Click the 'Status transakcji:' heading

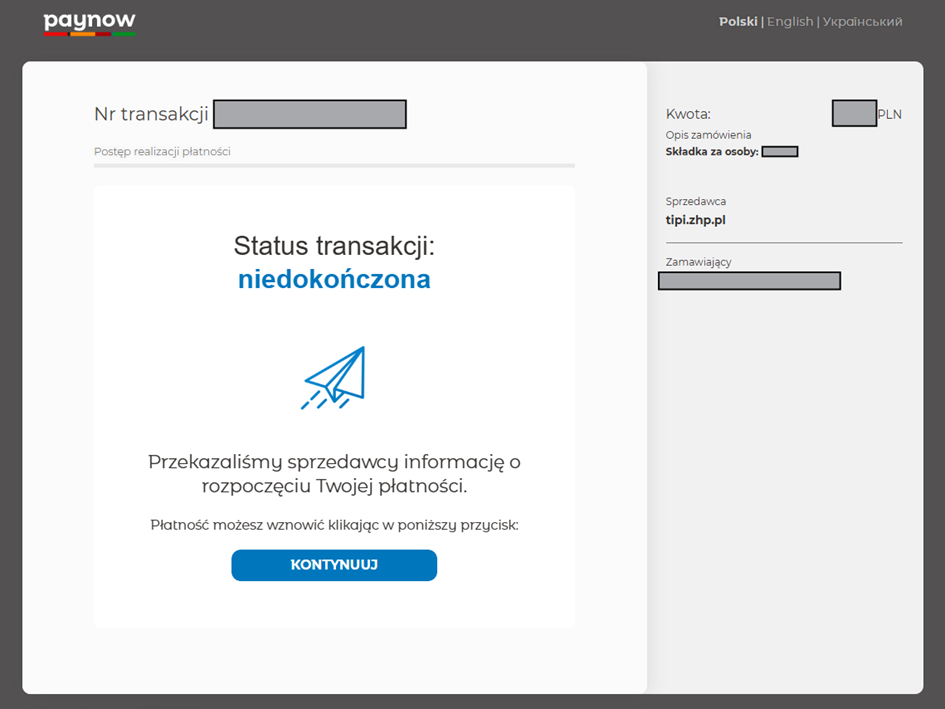[334, 246]
